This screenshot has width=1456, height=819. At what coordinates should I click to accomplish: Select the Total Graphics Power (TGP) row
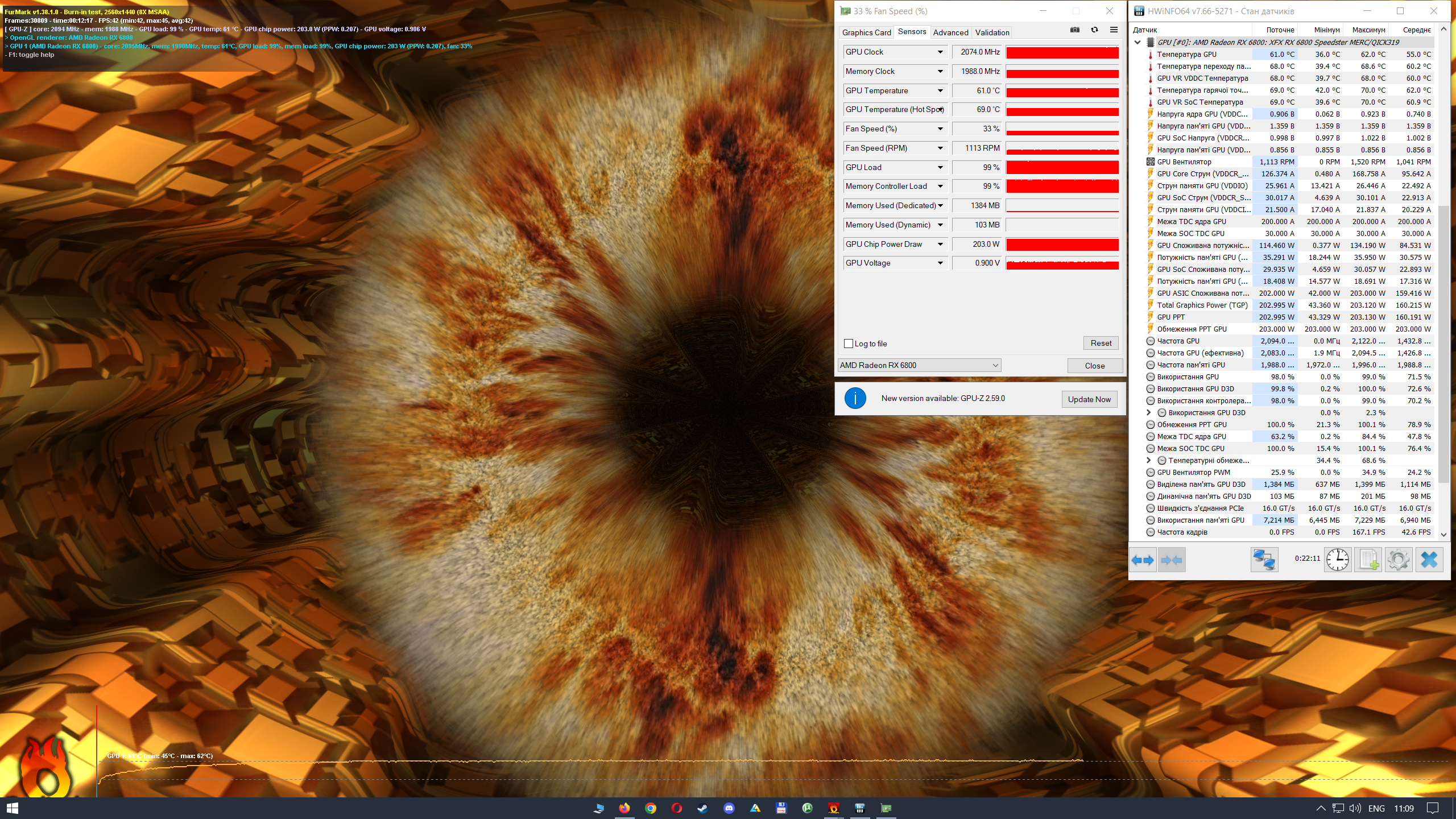click(1288, 305)
